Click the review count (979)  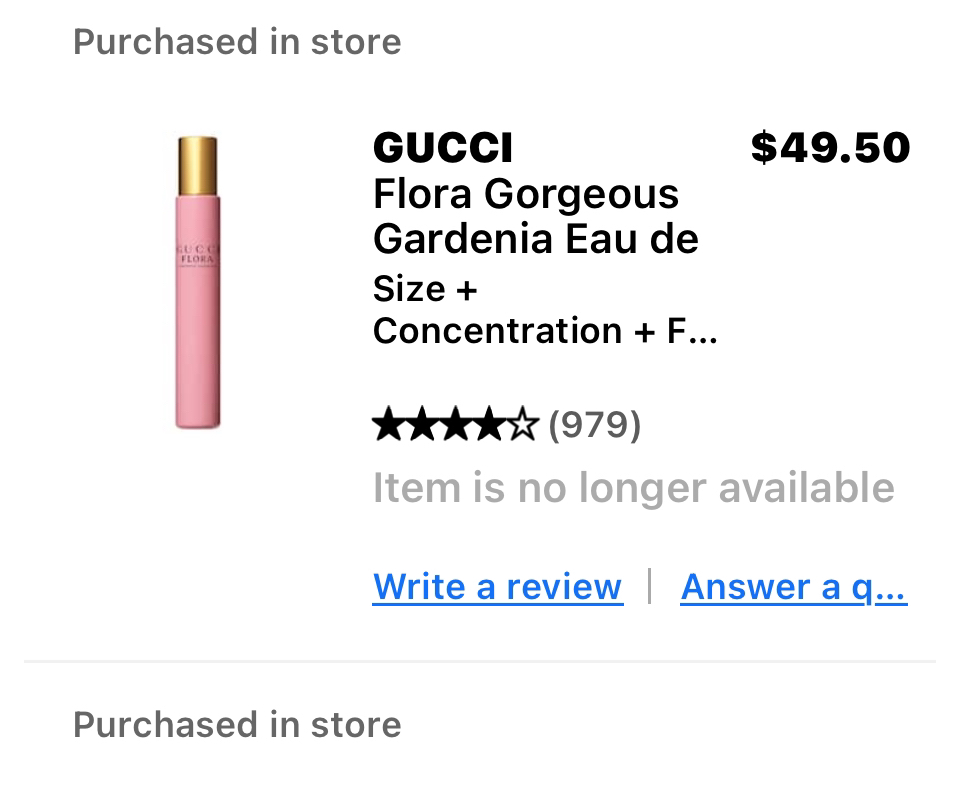(594, 426)
